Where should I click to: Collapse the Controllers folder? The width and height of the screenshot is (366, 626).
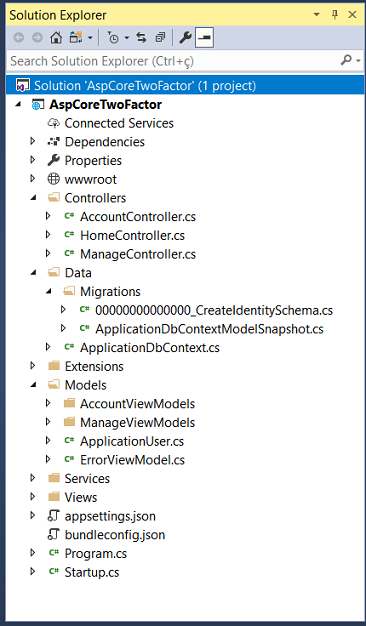click(33, 198)
